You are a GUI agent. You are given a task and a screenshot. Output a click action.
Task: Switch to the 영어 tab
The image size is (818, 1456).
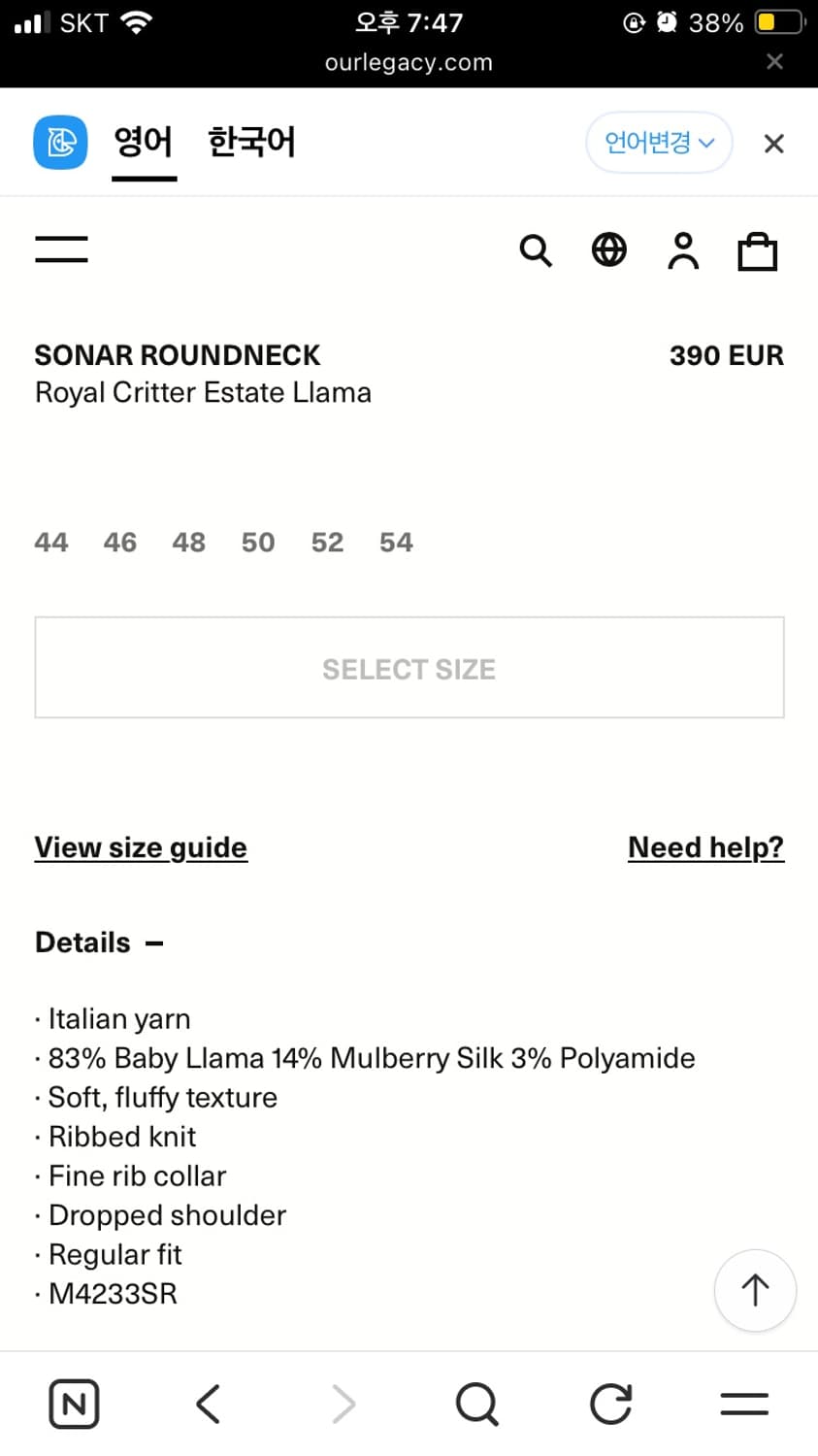tap(144, 143)
